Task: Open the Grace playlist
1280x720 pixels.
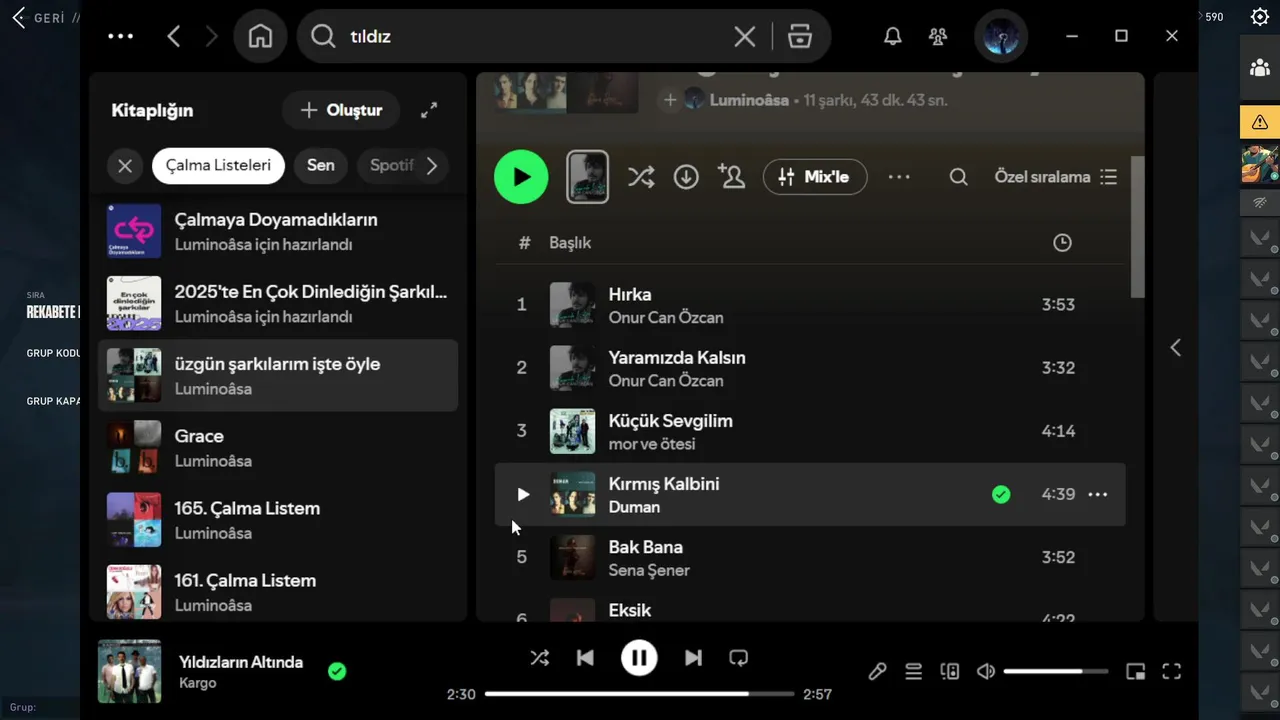Action: click(278, 447)
